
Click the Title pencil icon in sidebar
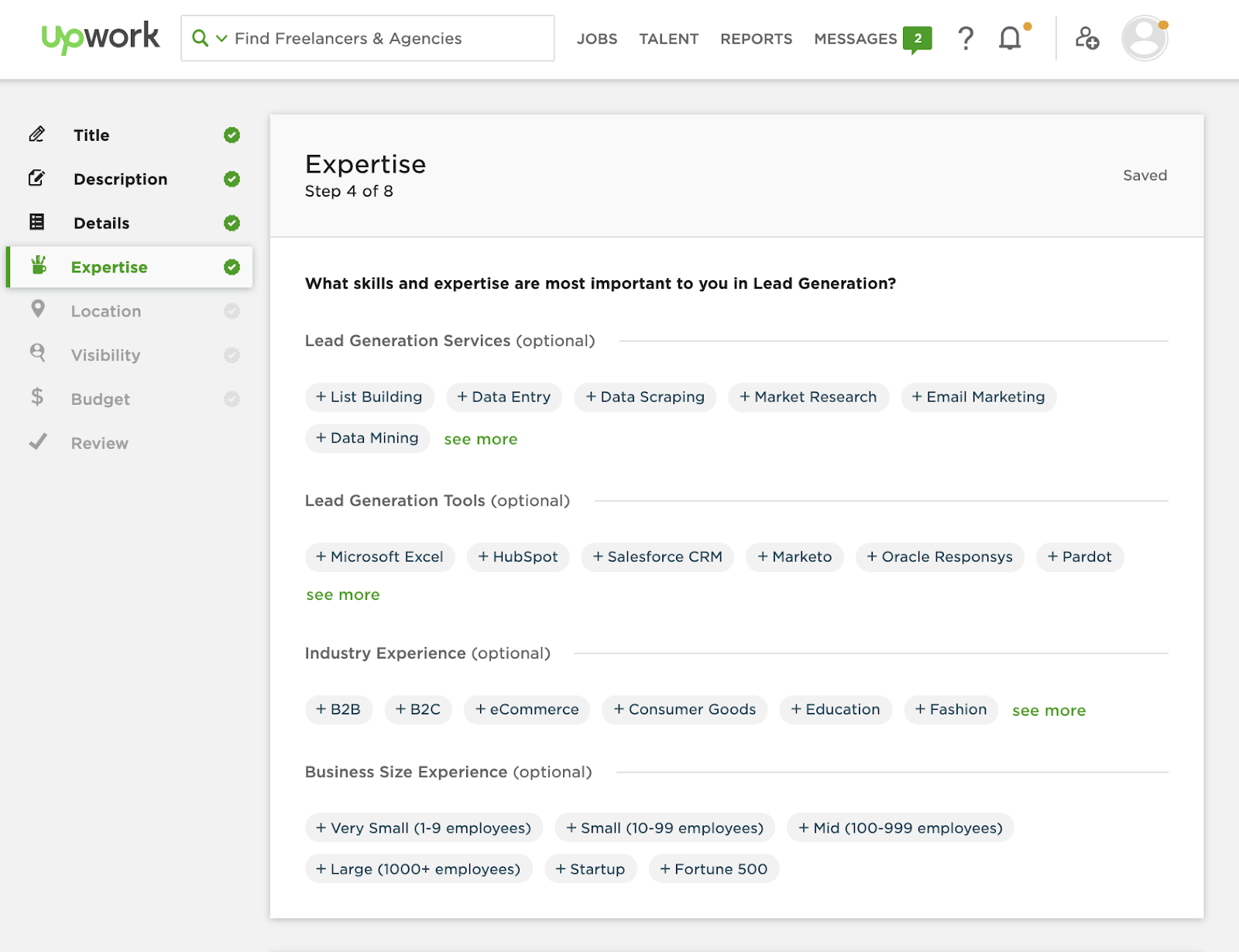tap(37, 135)
